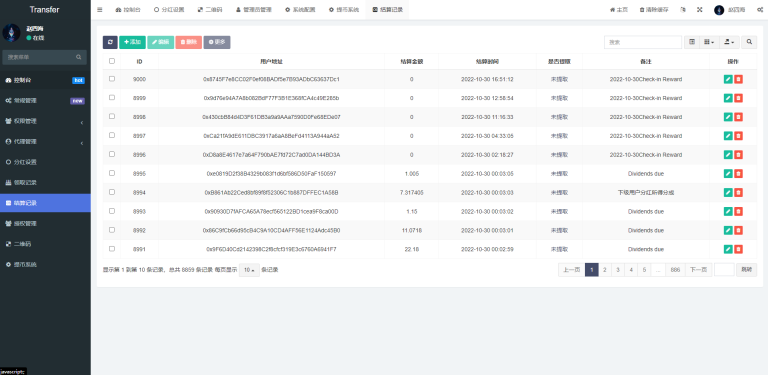Viewport: 768px width, 375px height.
Task: Click the green edit icon for row 9000
Action: pyautogui.click(x=728, y=79)
